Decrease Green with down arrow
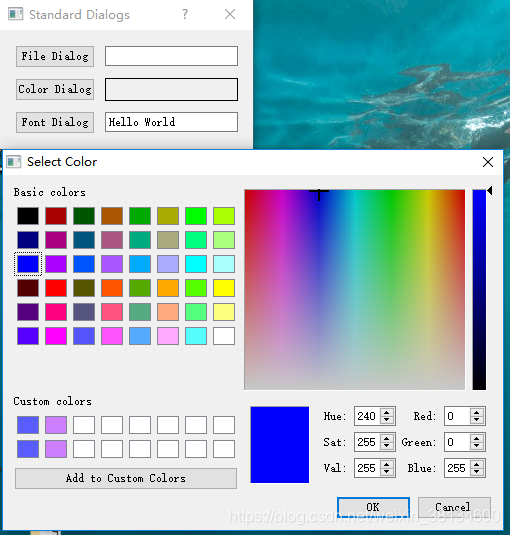Viewport: 510px width, 535px height. pos(477,446)
